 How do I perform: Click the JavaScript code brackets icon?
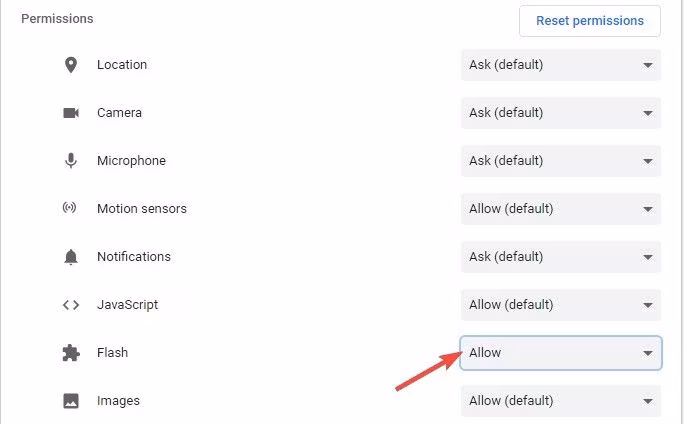(70, 305)
